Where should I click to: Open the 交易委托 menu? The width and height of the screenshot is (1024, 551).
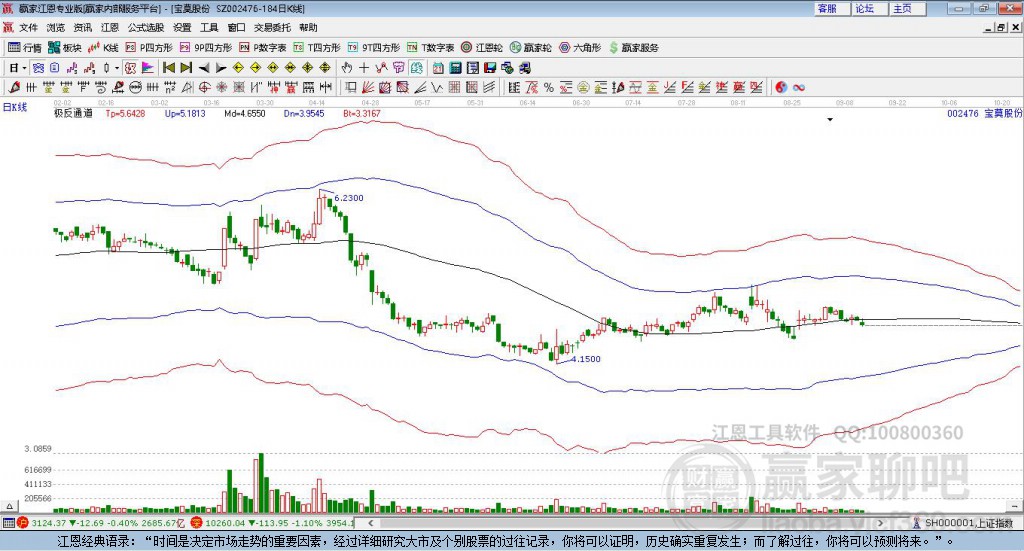click(272, 27)
